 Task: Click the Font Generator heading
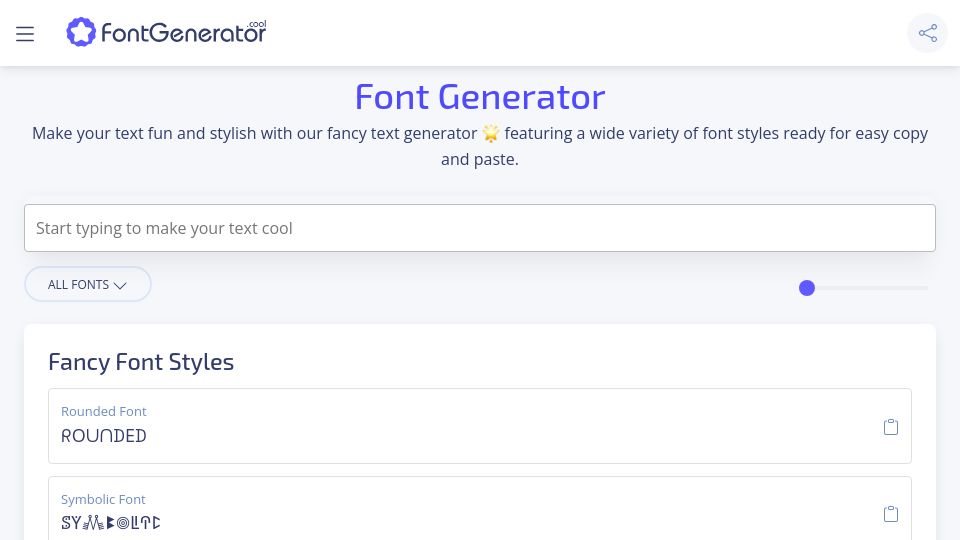pos(480,97)
